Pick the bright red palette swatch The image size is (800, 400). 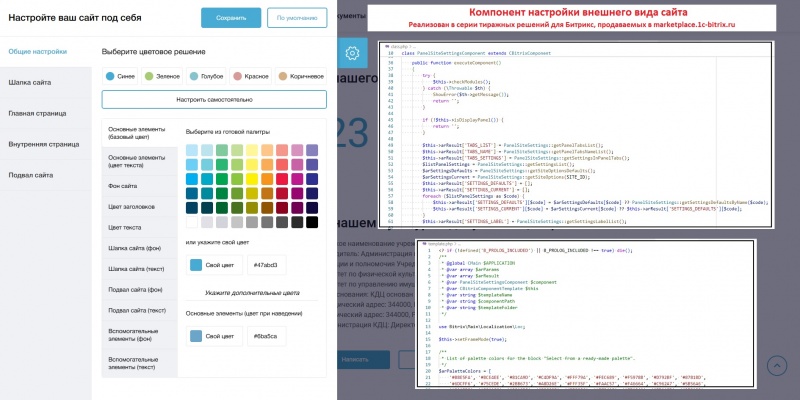[282, 179]
